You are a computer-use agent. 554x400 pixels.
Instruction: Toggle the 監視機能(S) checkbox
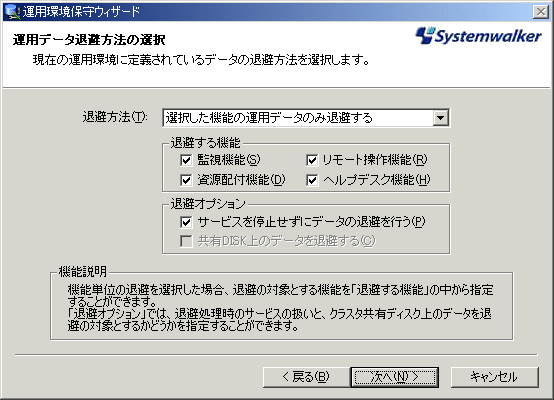click(x=186, y=160)
